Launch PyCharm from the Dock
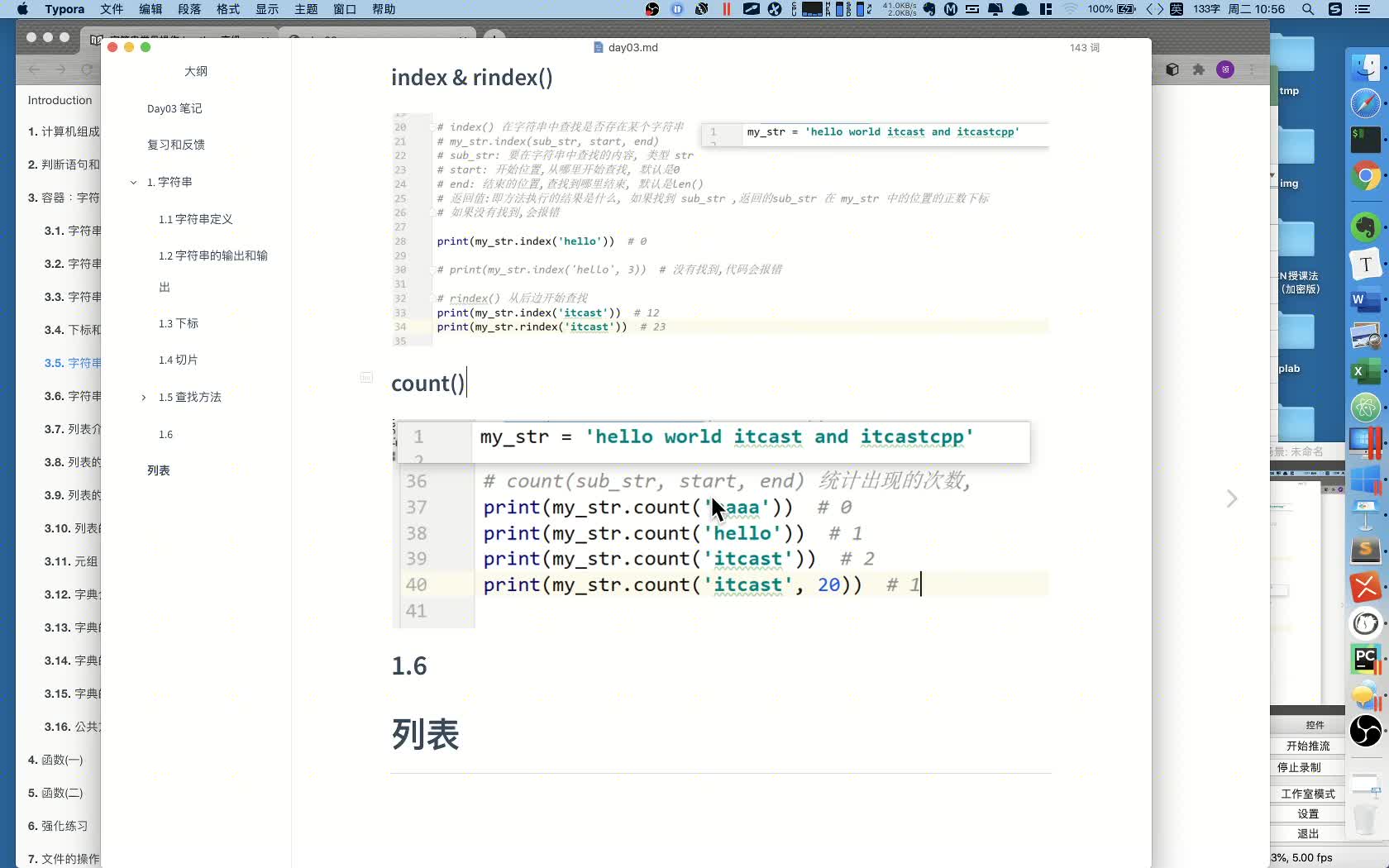Viewport: 1389px width, 868px height. [1366, 660]
